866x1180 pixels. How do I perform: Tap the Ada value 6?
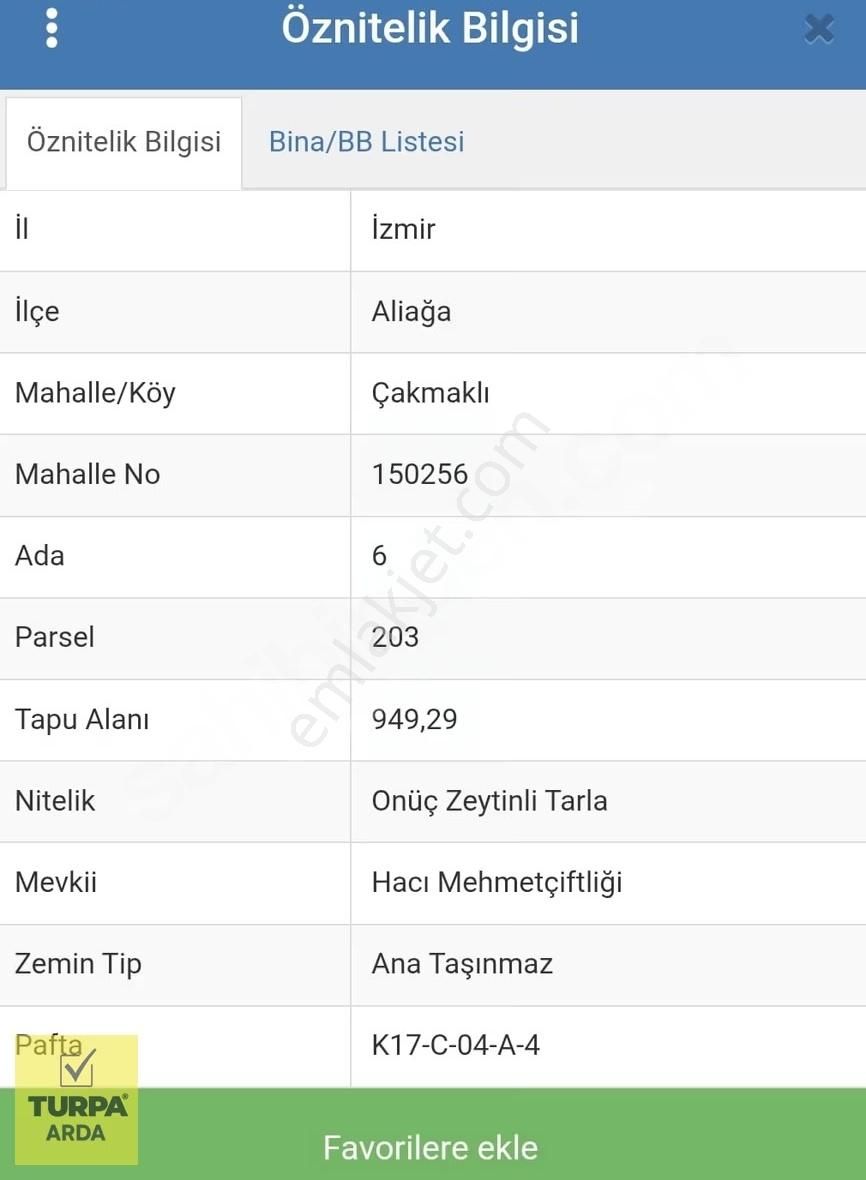point(377,556)
